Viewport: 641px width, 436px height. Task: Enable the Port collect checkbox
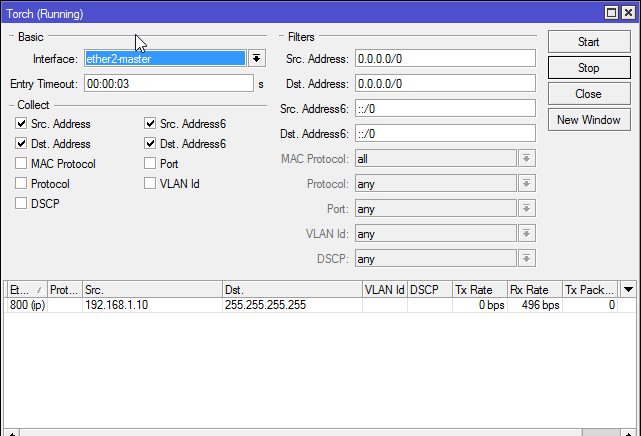click(x=150, y=163)
